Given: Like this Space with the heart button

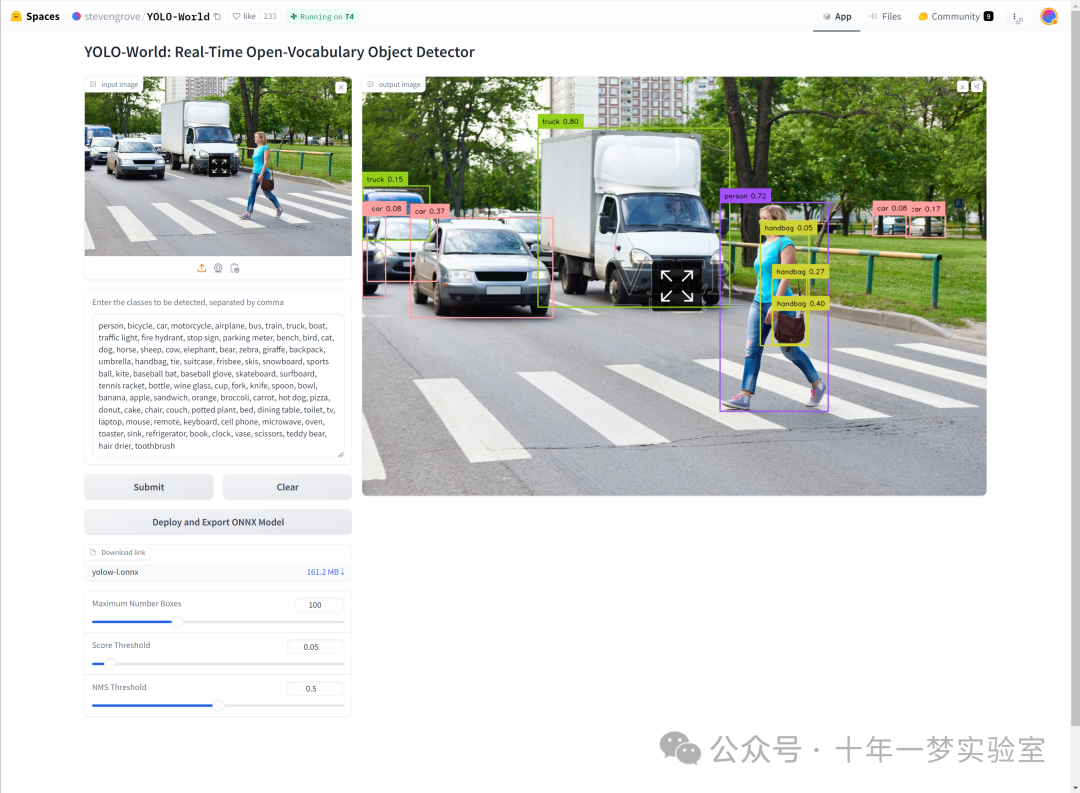Looking at the screenshot, I should (x=245, y=17).
